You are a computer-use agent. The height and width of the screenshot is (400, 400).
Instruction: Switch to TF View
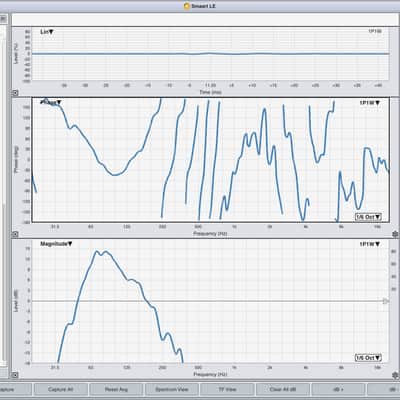(x=227, y=389)
